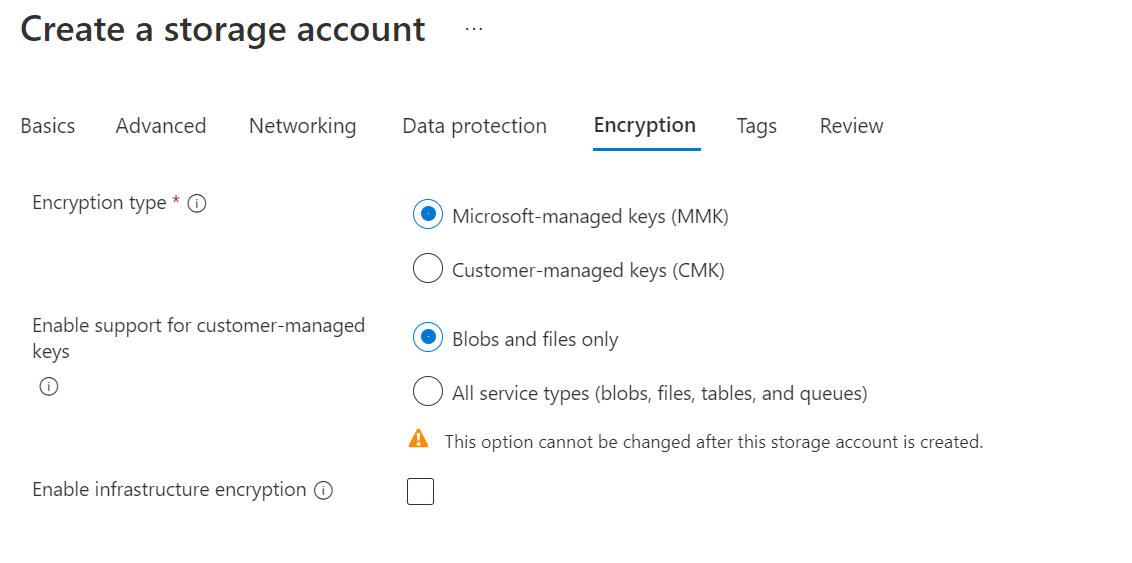This screenshot has width=1132, height=563.
Task: Select Microsoft-managed keys (MMK) radio button
Action: [x=428, y=215]
